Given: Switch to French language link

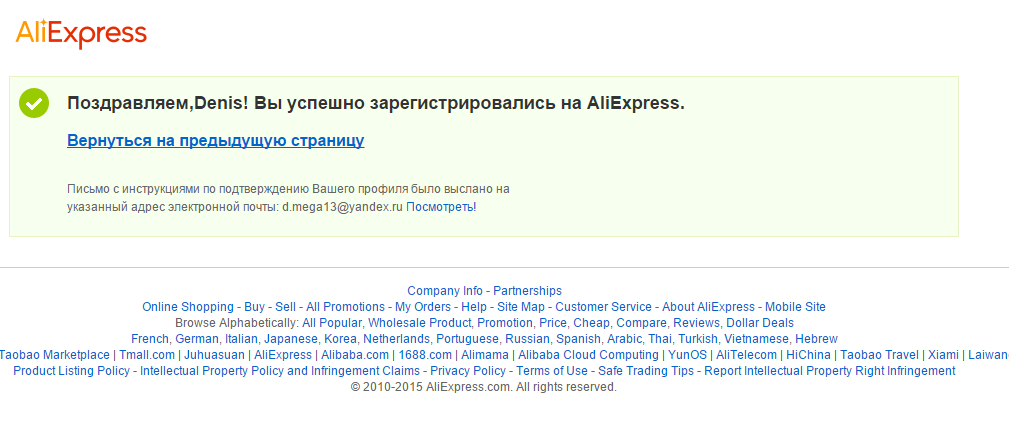Looking at the screenshot, I should click(x=150, y=339).
